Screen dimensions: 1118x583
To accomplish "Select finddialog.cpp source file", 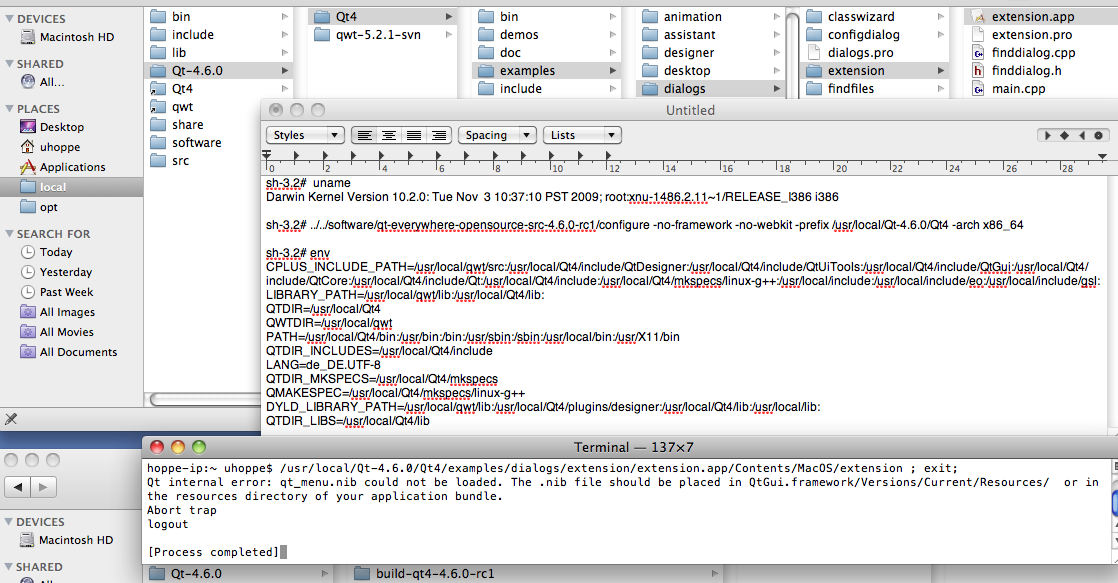I will (1024, 52).
